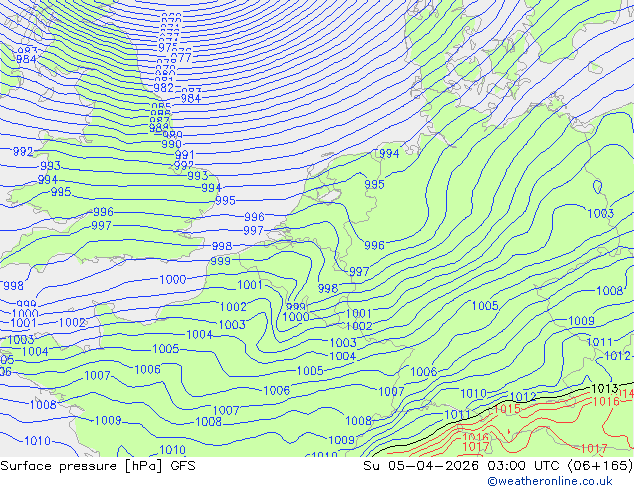Viewport: 634px width, 490px height.
Task: Pick the blue 990 isobar label
Action: (x=171, y=144)
